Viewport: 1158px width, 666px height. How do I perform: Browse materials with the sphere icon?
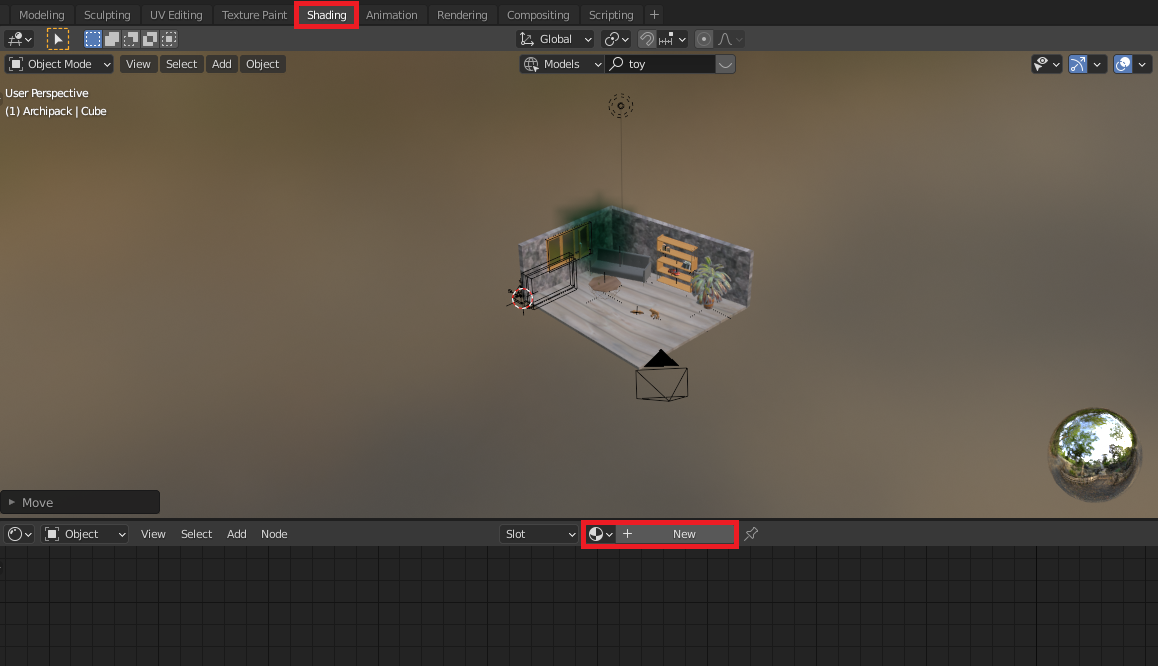[x=600, y=534]
